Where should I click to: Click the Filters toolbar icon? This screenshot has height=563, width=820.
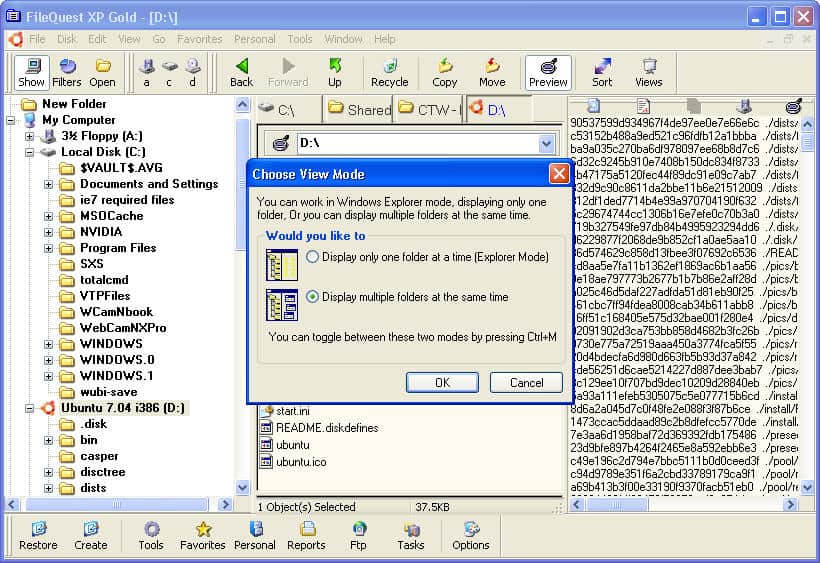pyautogui.click(x=67, y=72)
